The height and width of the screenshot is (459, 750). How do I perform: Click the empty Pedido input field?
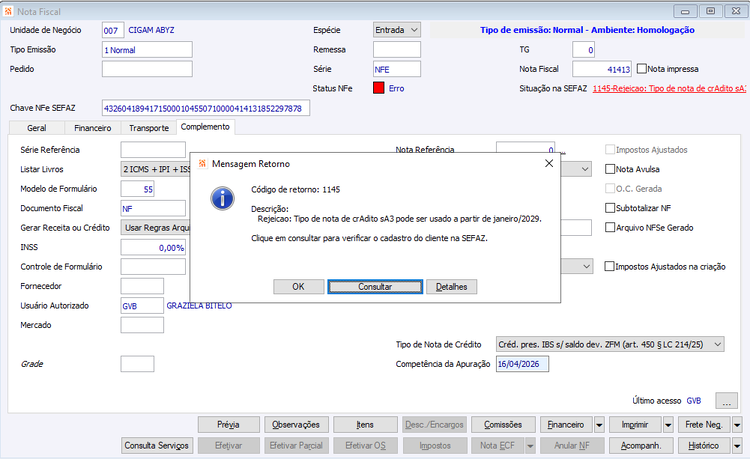pyautogui.click(x=147, y=69)
